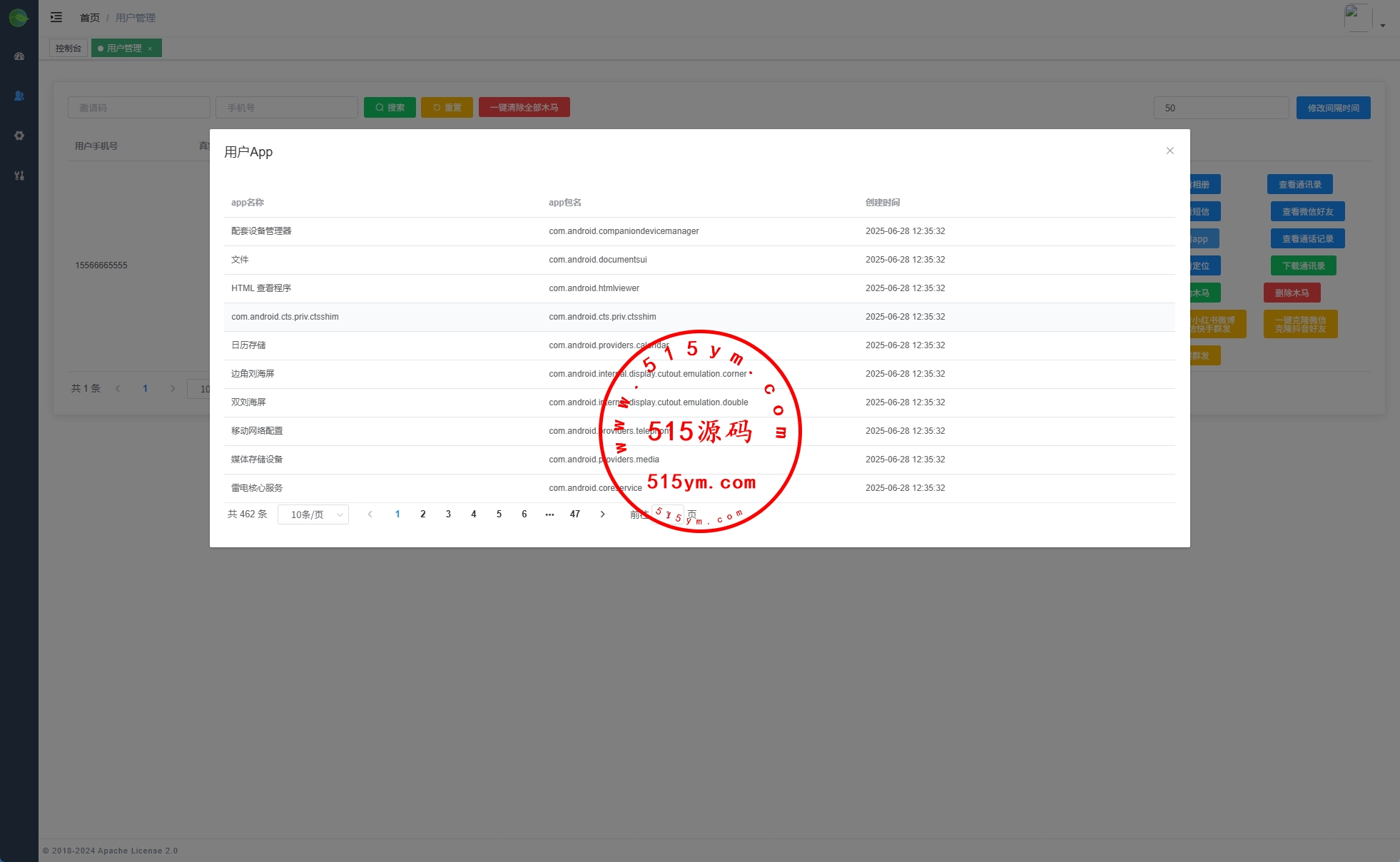Switch to the 控制台 tab
This screenshot has height=862, width=1400.
pyautogui.click(x=69, y=49)
